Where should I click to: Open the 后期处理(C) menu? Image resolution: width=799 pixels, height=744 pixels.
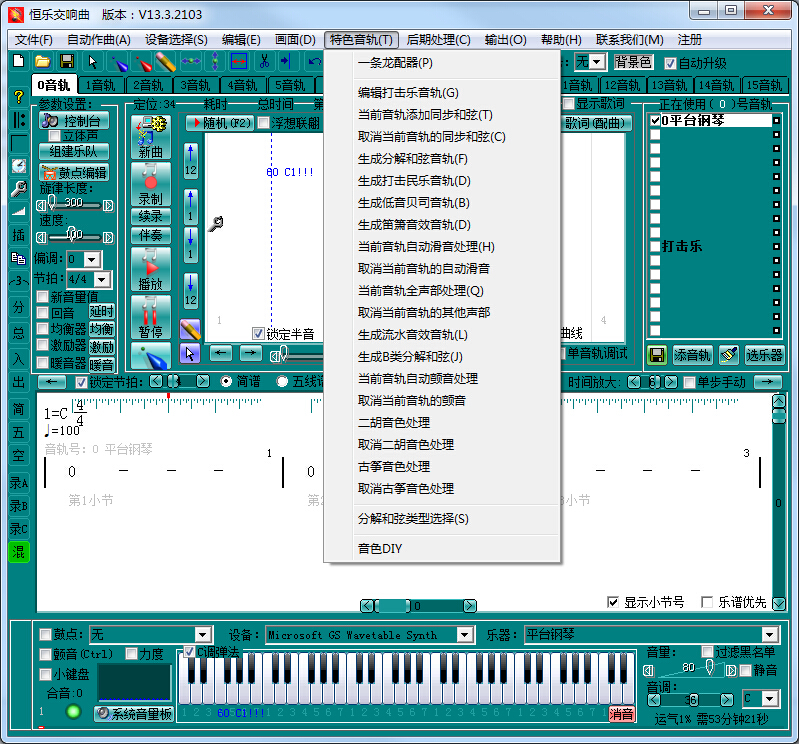click(x=438, y=40)
